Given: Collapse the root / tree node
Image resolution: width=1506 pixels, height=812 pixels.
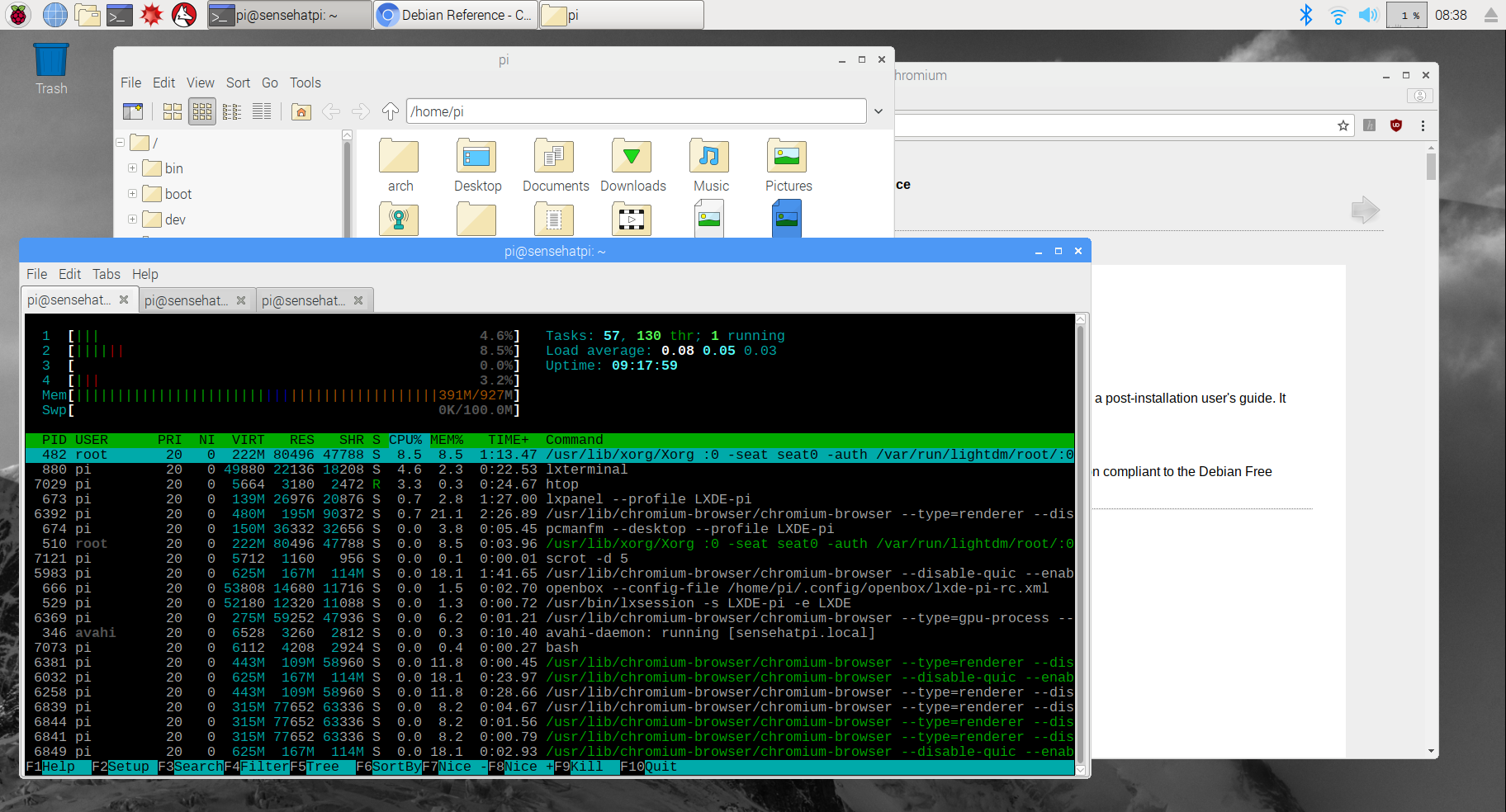Looking at the screenshot, I should (121, 143).
